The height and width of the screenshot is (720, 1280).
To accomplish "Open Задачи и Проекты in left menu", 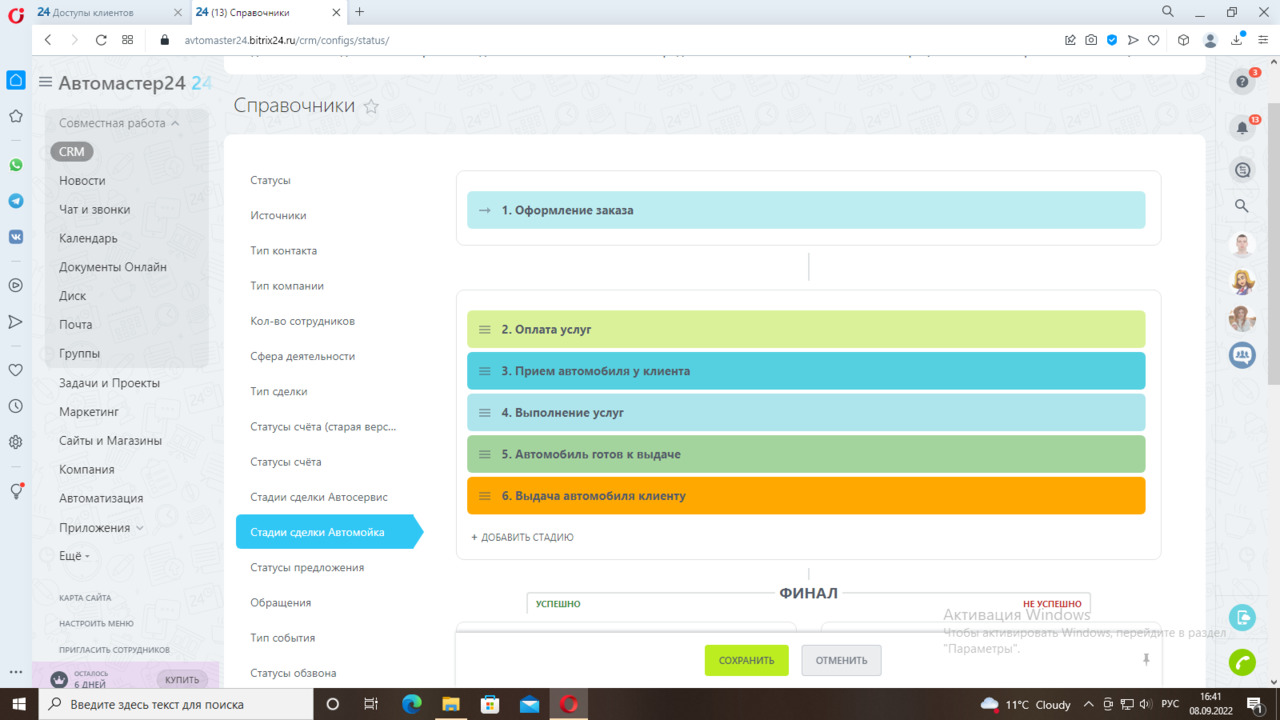I will coord(109,383).
